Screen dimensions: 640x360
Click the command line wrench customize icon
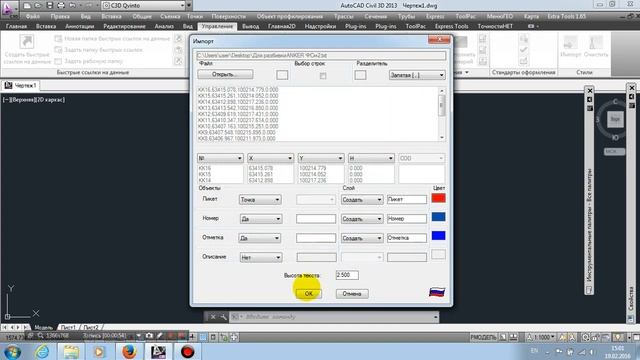tap(223, 317)
